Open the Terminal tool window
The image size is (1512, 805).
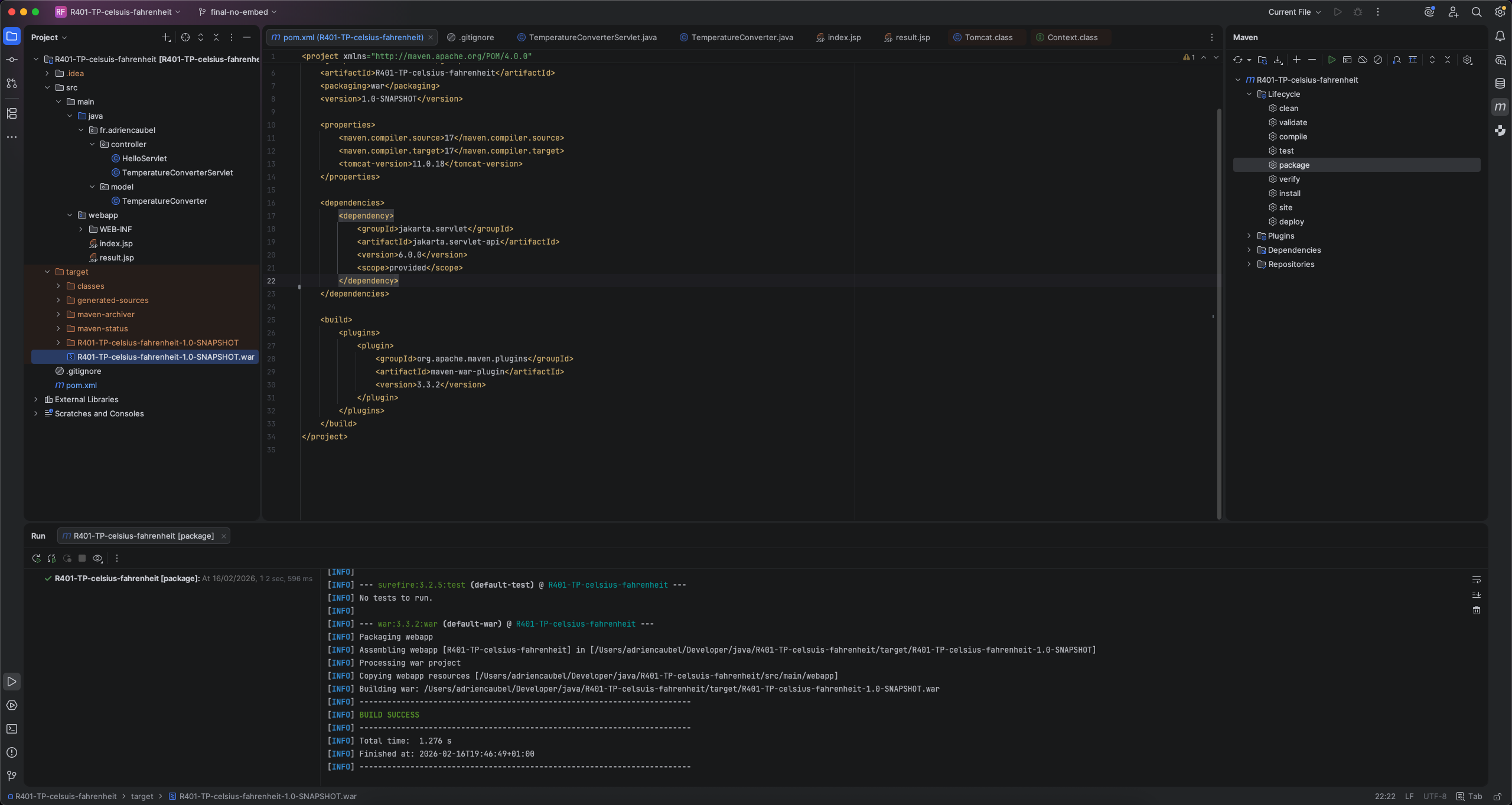(12, 729)
